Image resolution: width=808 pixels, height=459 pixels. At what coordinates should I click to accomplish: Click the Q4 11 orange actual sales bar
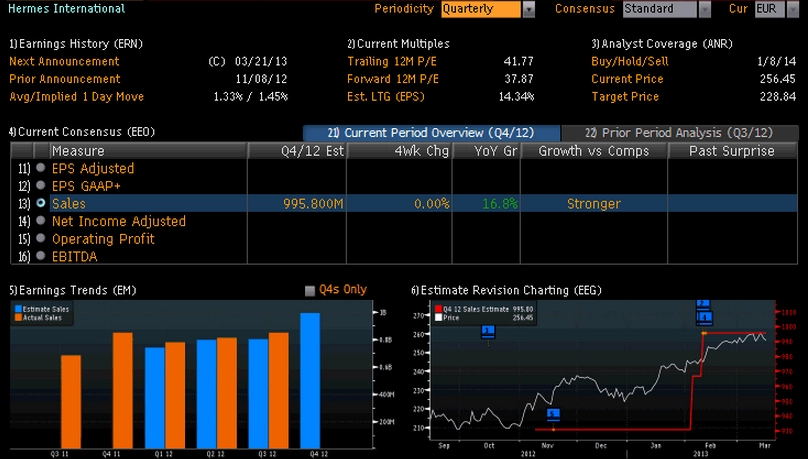click(123, 390)
